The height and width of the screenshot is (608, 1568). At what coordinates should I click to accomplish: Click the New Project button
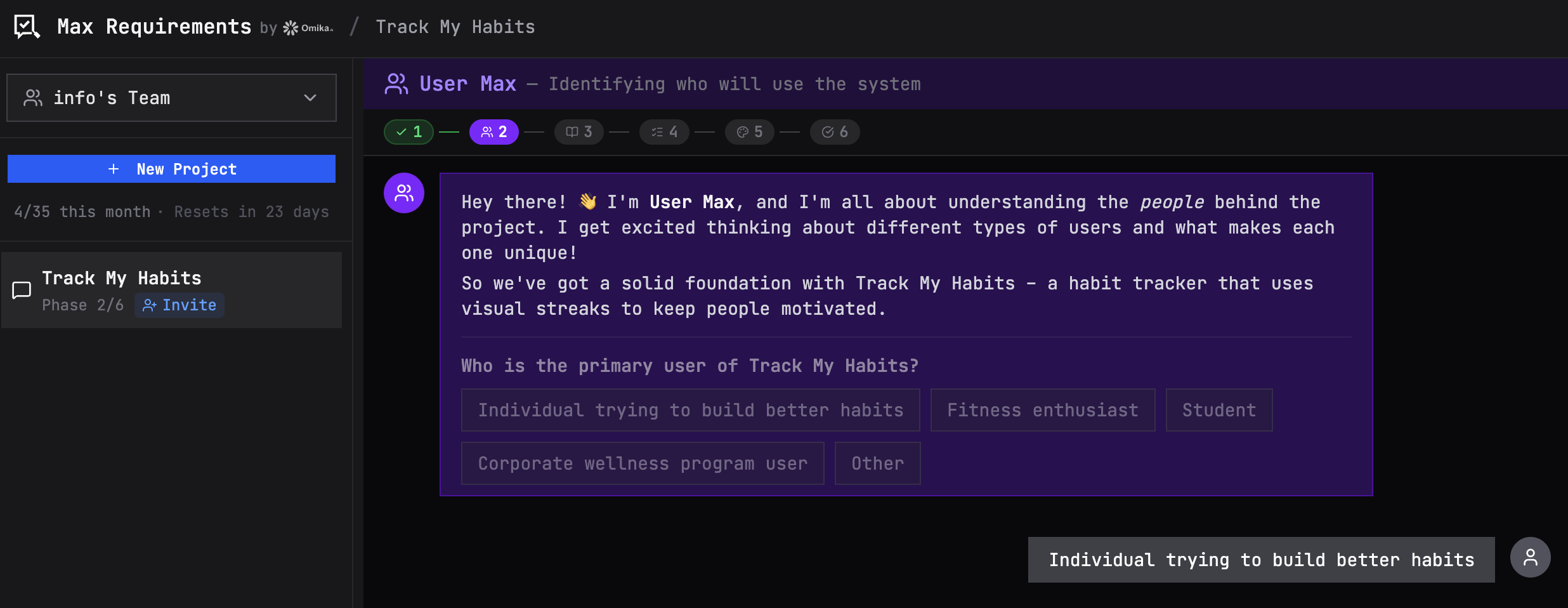point(171,168)
